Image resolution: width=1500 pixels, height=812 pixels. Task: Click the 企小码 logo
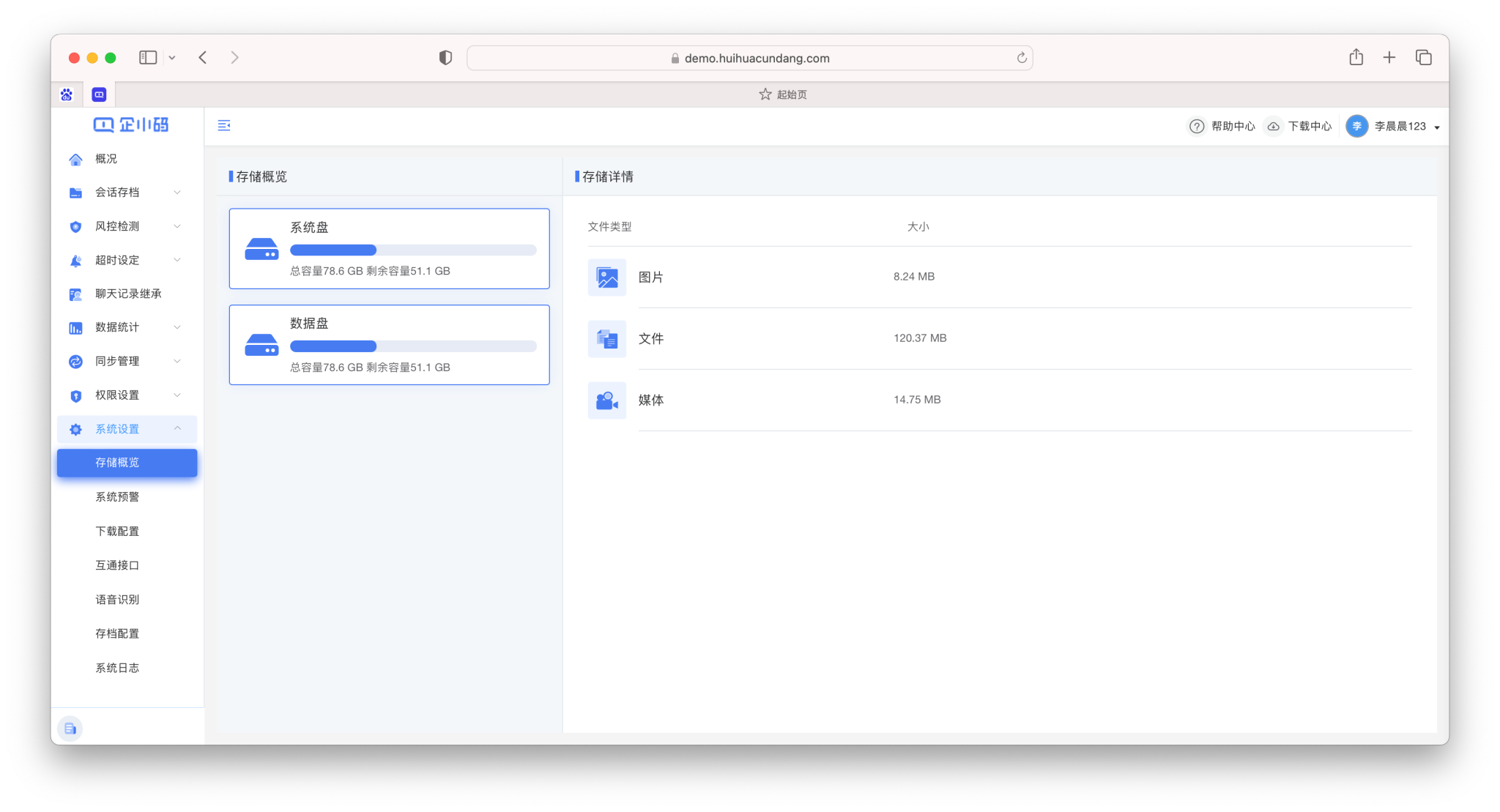click(131, 125)
